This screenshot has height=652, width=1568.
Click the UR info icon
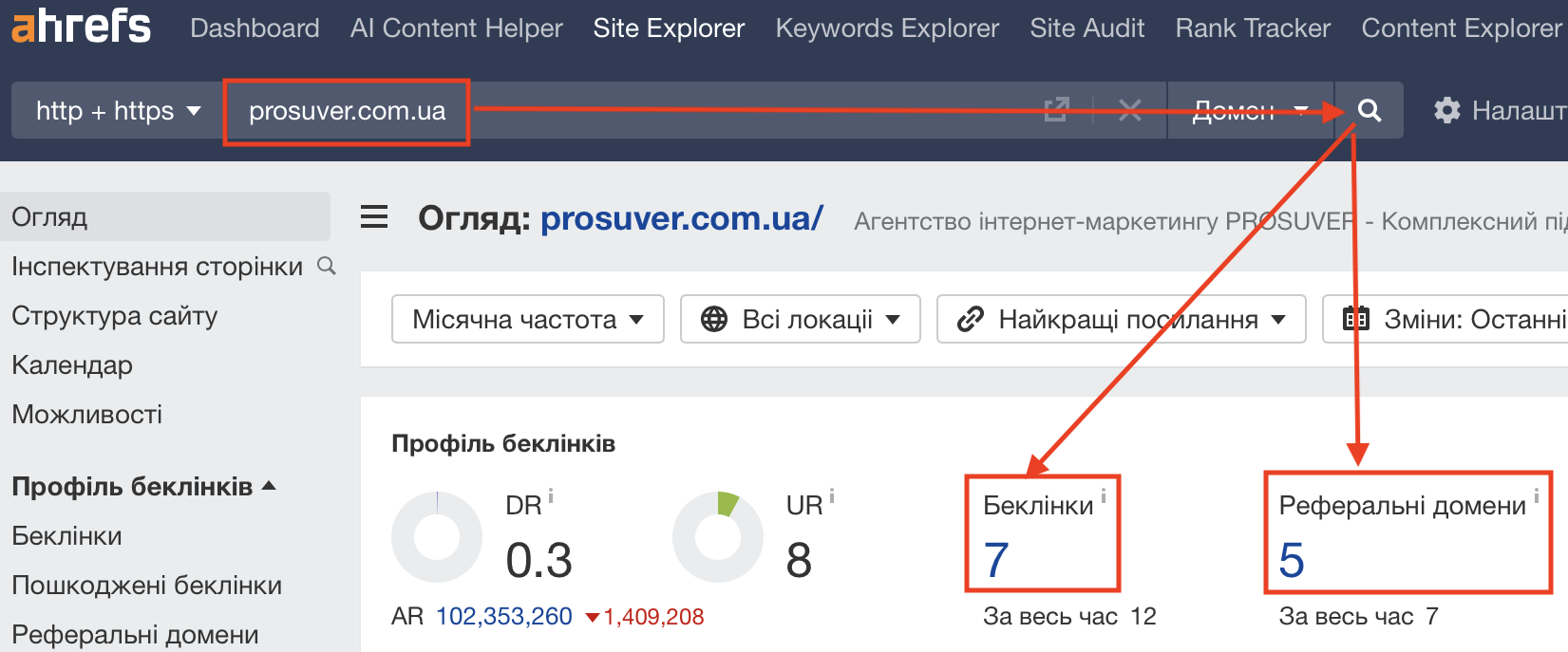point(832,495)
